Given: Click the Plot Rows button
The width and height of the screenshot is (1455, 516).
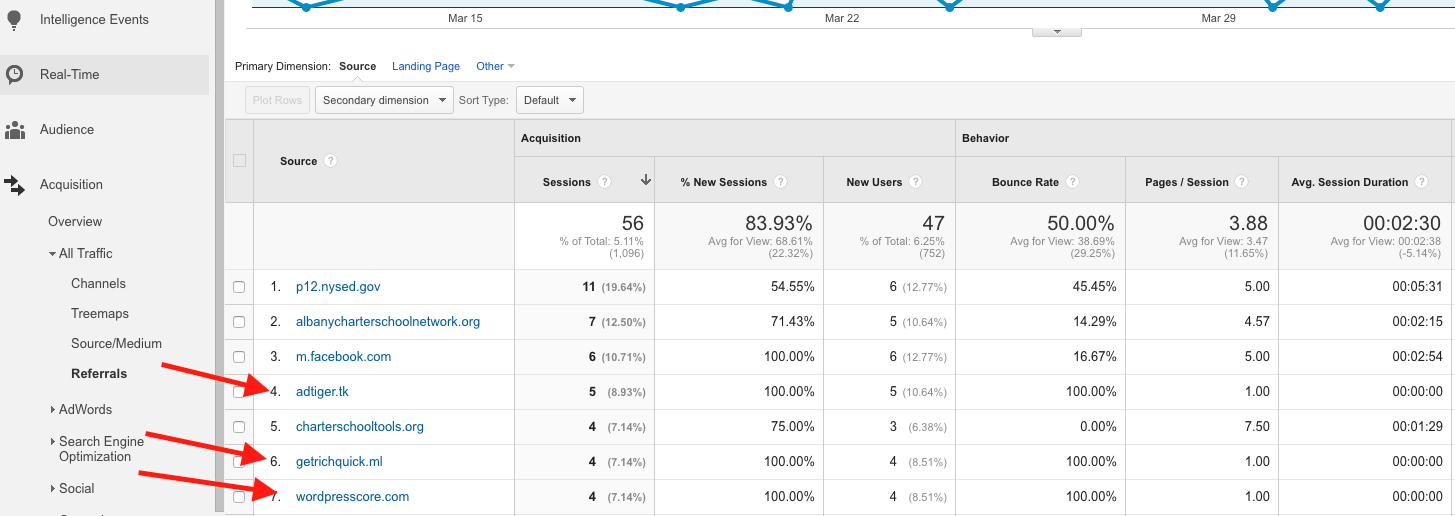Looking at the screenshot, I should [277, 100].
